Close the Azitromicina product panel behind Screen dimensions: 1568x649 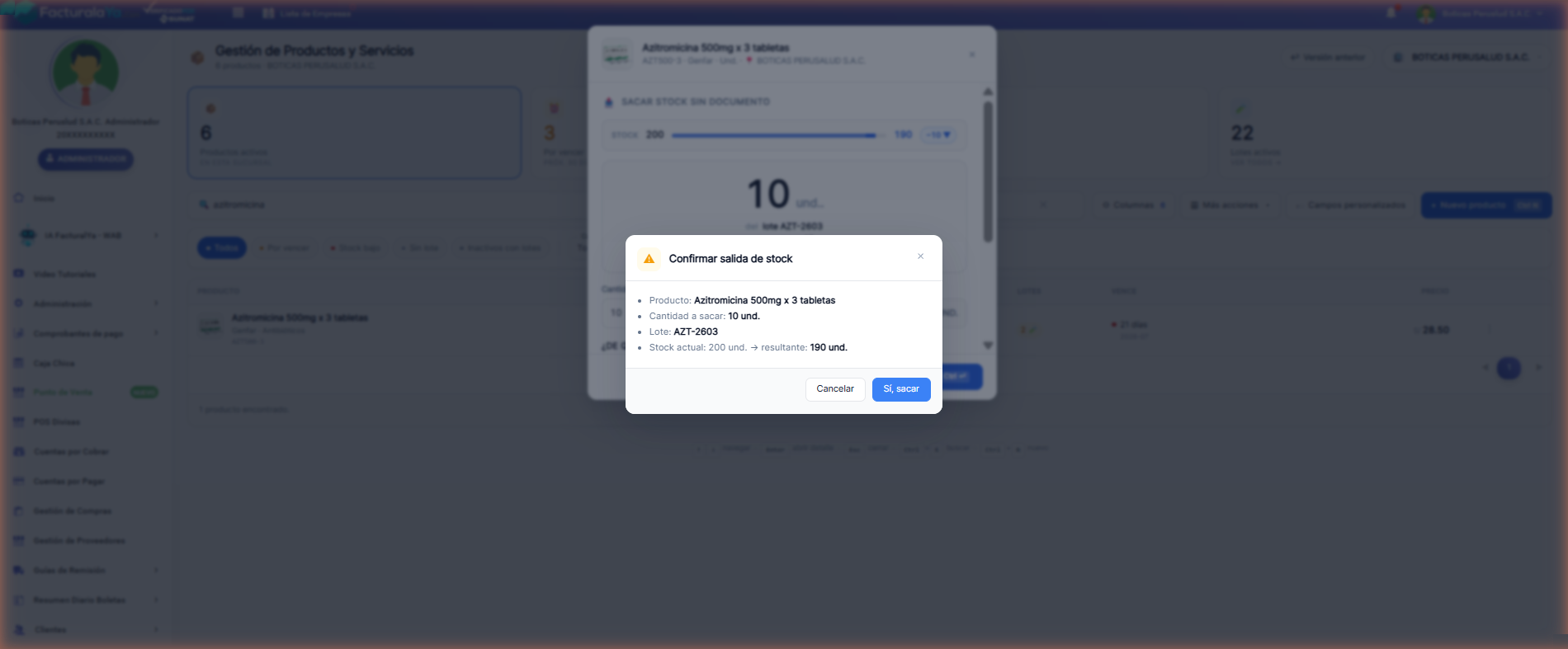972,54
